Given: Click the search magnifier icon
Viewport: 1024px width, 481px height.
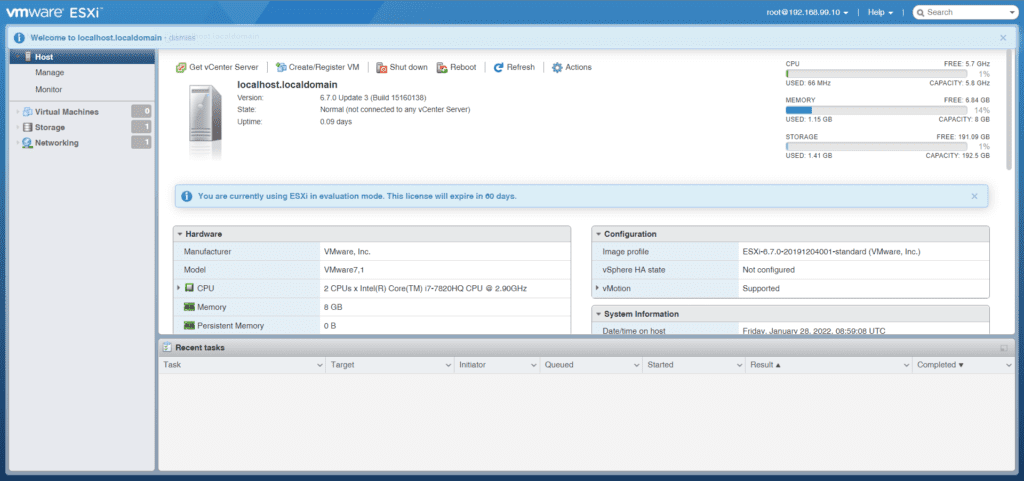Looking at the screenshot, I should 920,12.
